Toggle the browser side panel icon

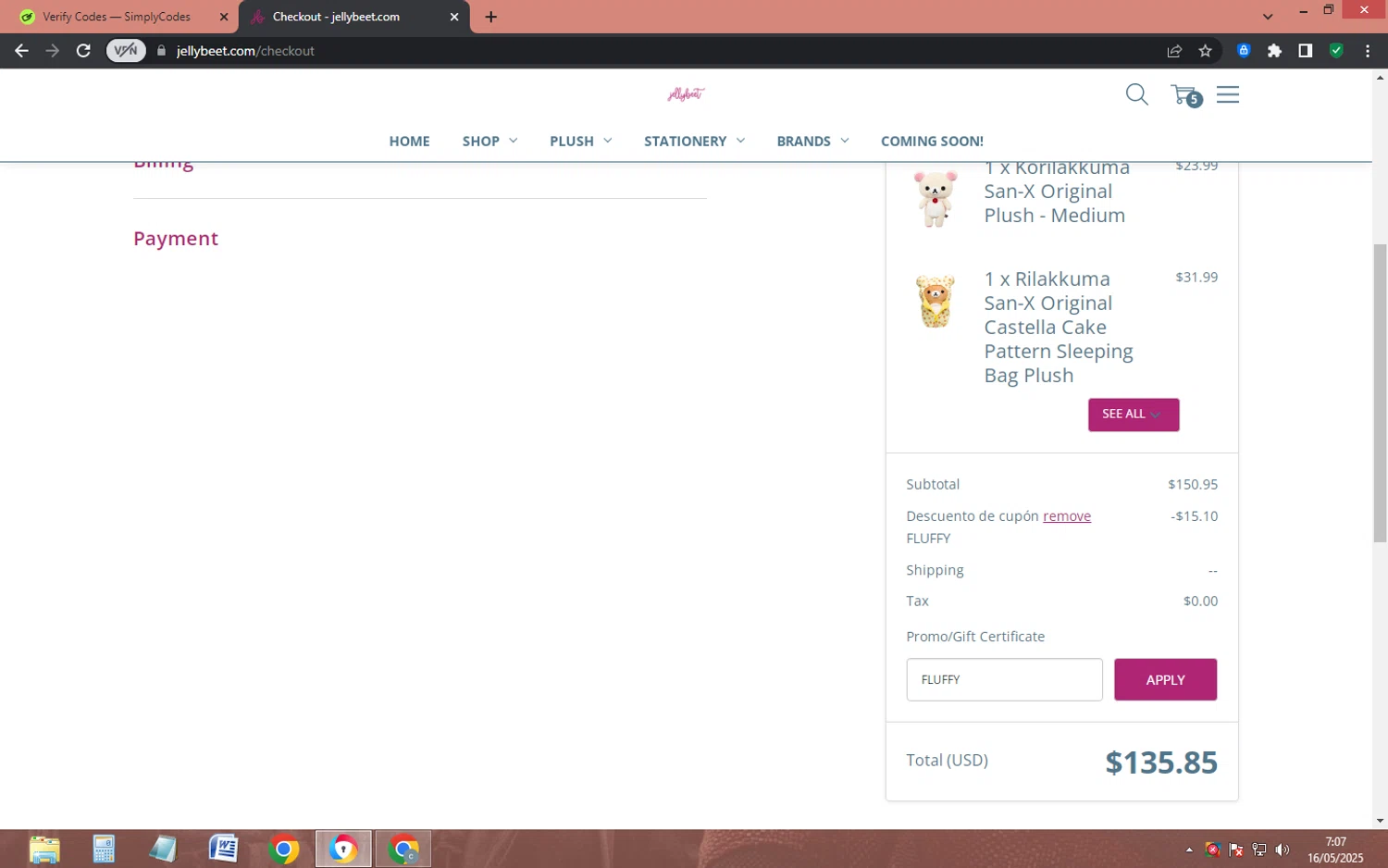click(x=1305, y=51)
